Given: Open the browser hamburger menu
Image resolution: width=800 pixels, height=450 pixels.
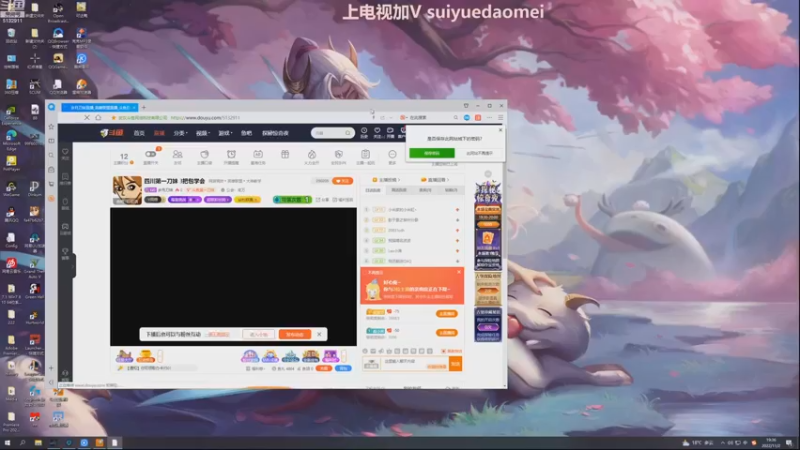Looking at the screenshot, I should [501, 117].
